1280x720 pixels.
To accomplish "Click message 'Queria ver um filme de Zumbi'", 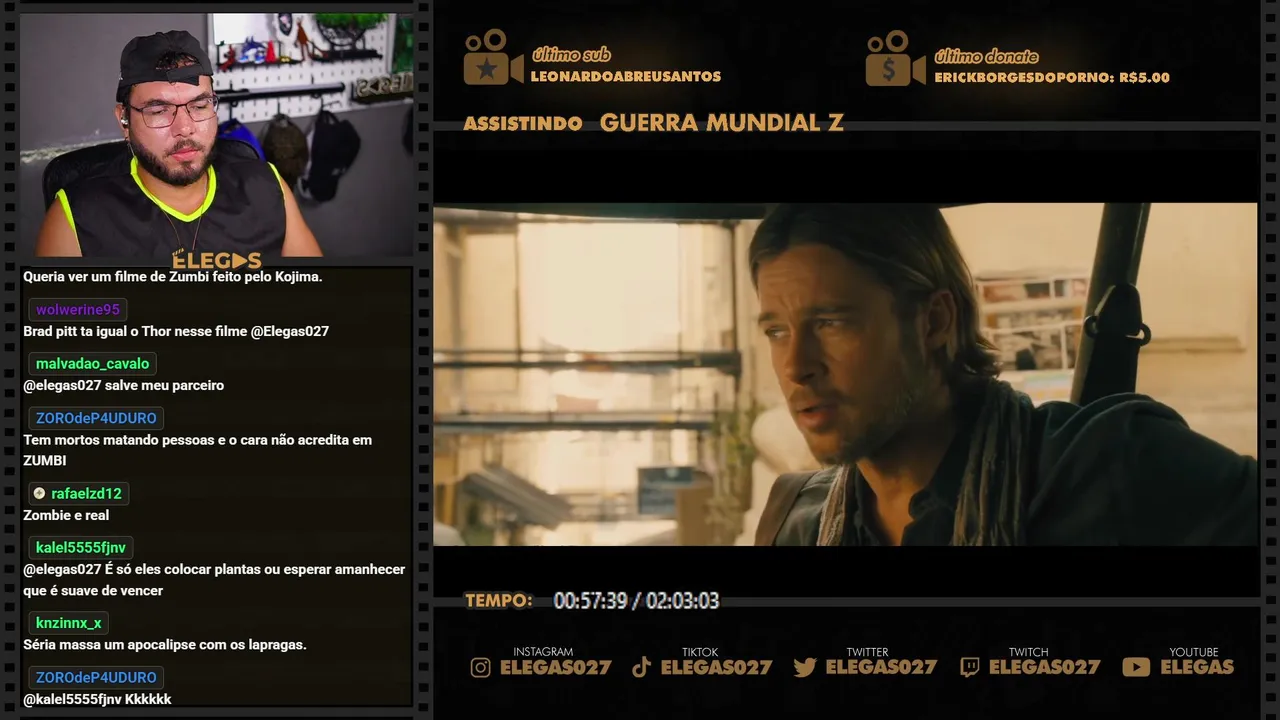I will coord(173,277).
